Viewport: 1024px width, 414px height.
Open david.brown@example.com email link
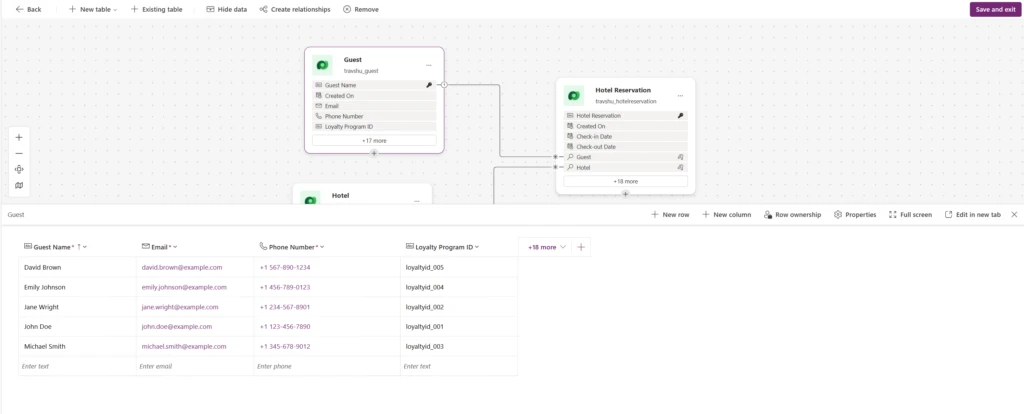(x=181, y=268)
